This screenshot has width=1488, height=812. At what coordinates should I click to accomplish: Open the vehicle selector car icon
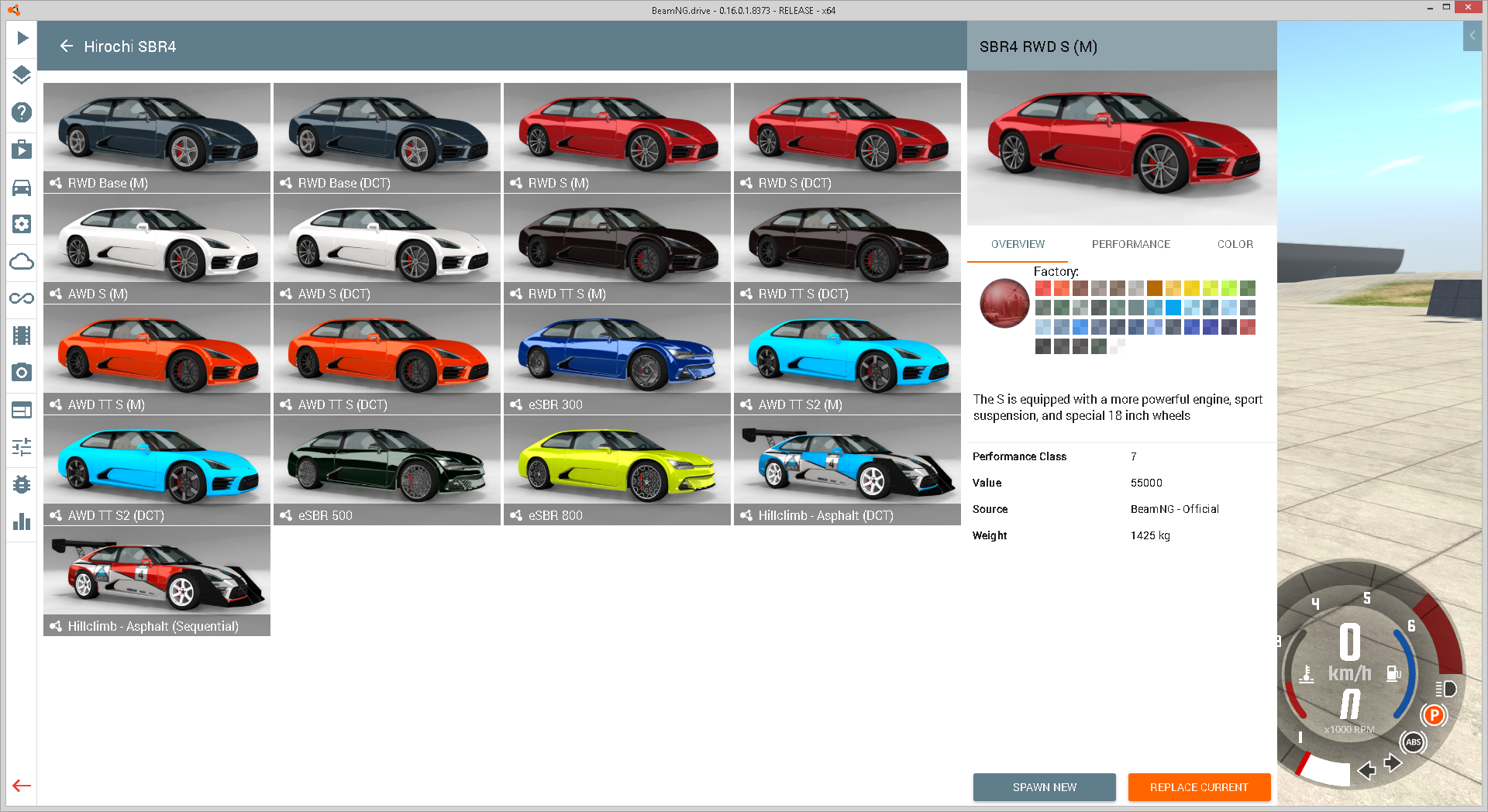[22, 187]
